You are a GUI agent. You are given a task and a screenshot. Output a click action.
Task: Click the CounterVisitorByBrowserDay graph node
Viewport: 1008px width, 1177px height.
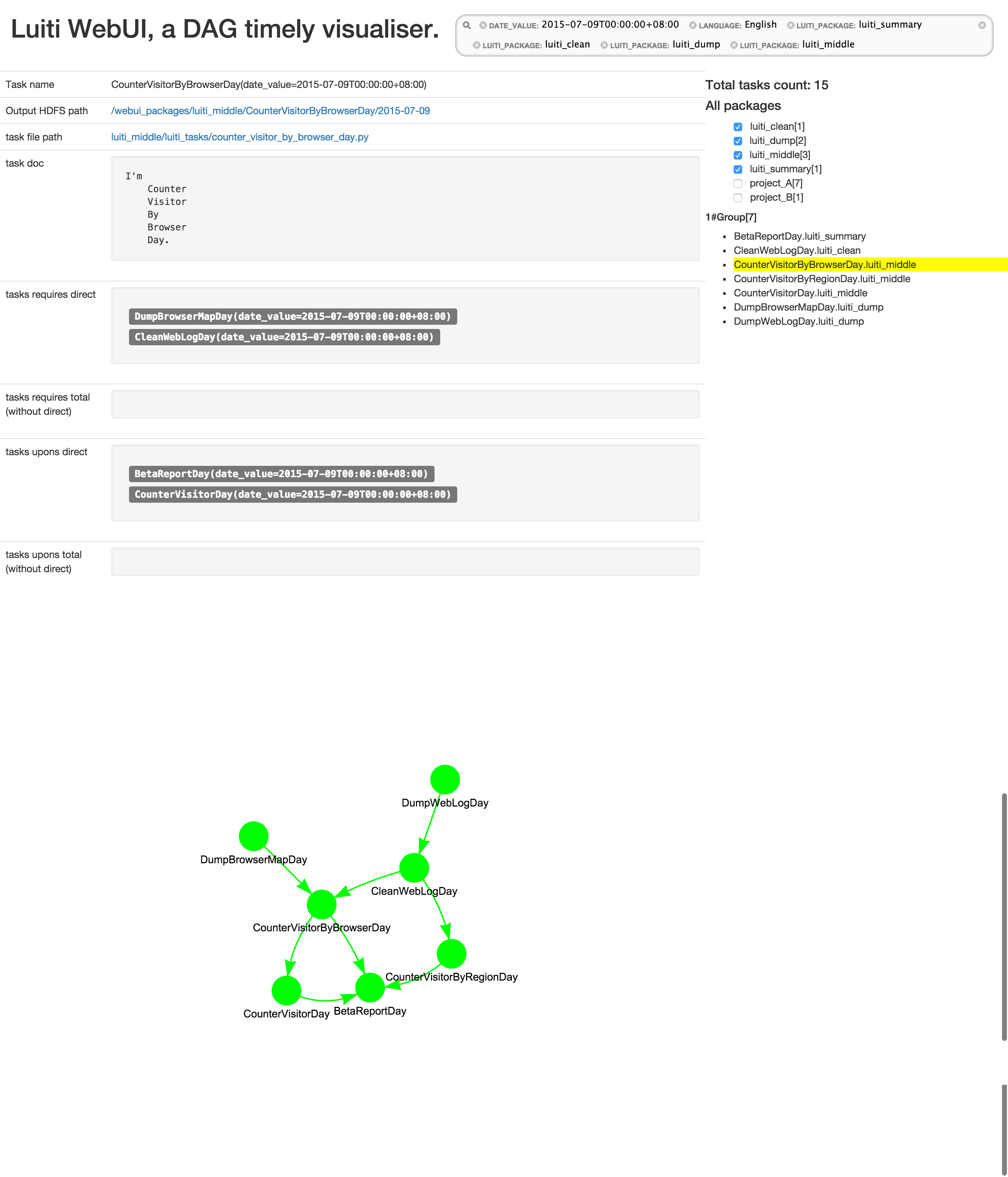click(x=321, y=904)
